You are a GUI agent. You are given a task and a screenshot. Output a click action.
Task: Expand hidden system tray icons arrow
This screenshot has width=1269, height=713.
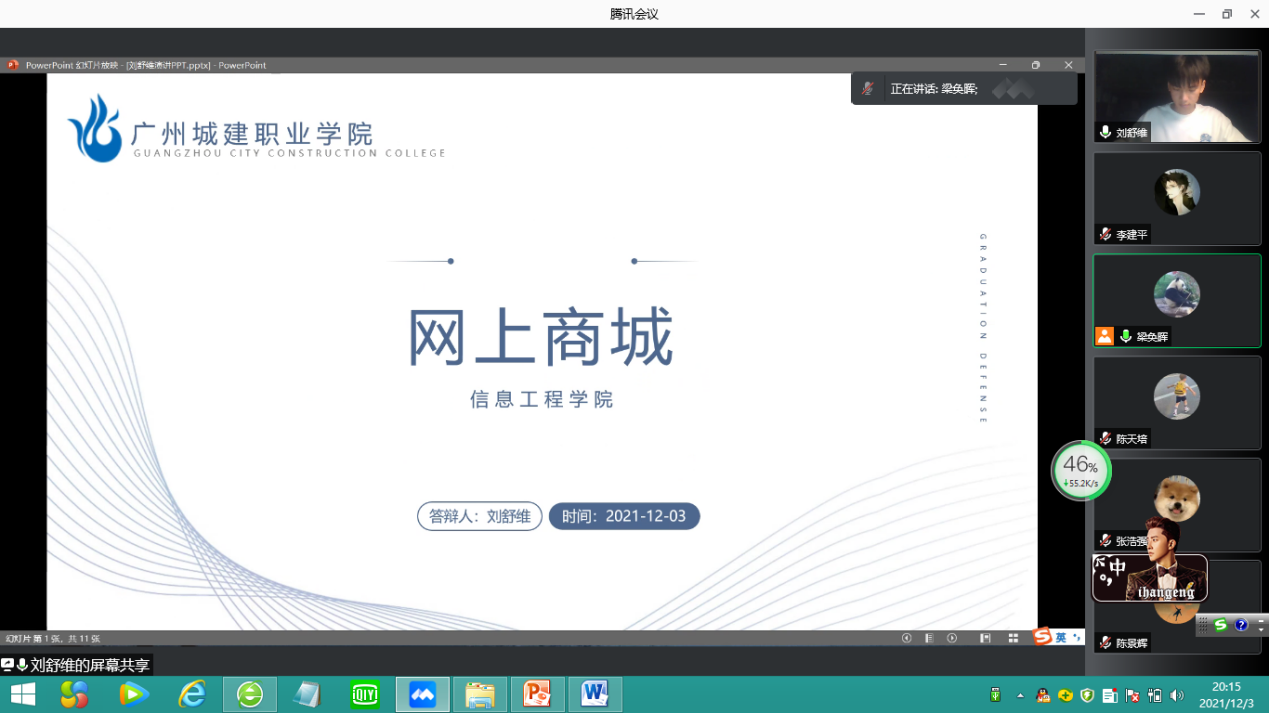coord(1020,695)
